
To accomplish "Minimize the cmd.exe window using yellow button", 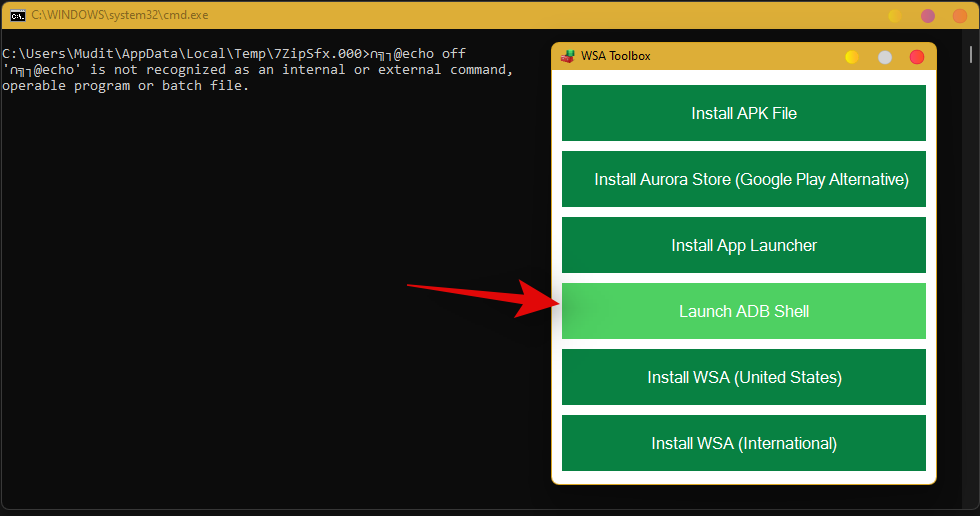I will pyautogui.click(x=895, y=16).
